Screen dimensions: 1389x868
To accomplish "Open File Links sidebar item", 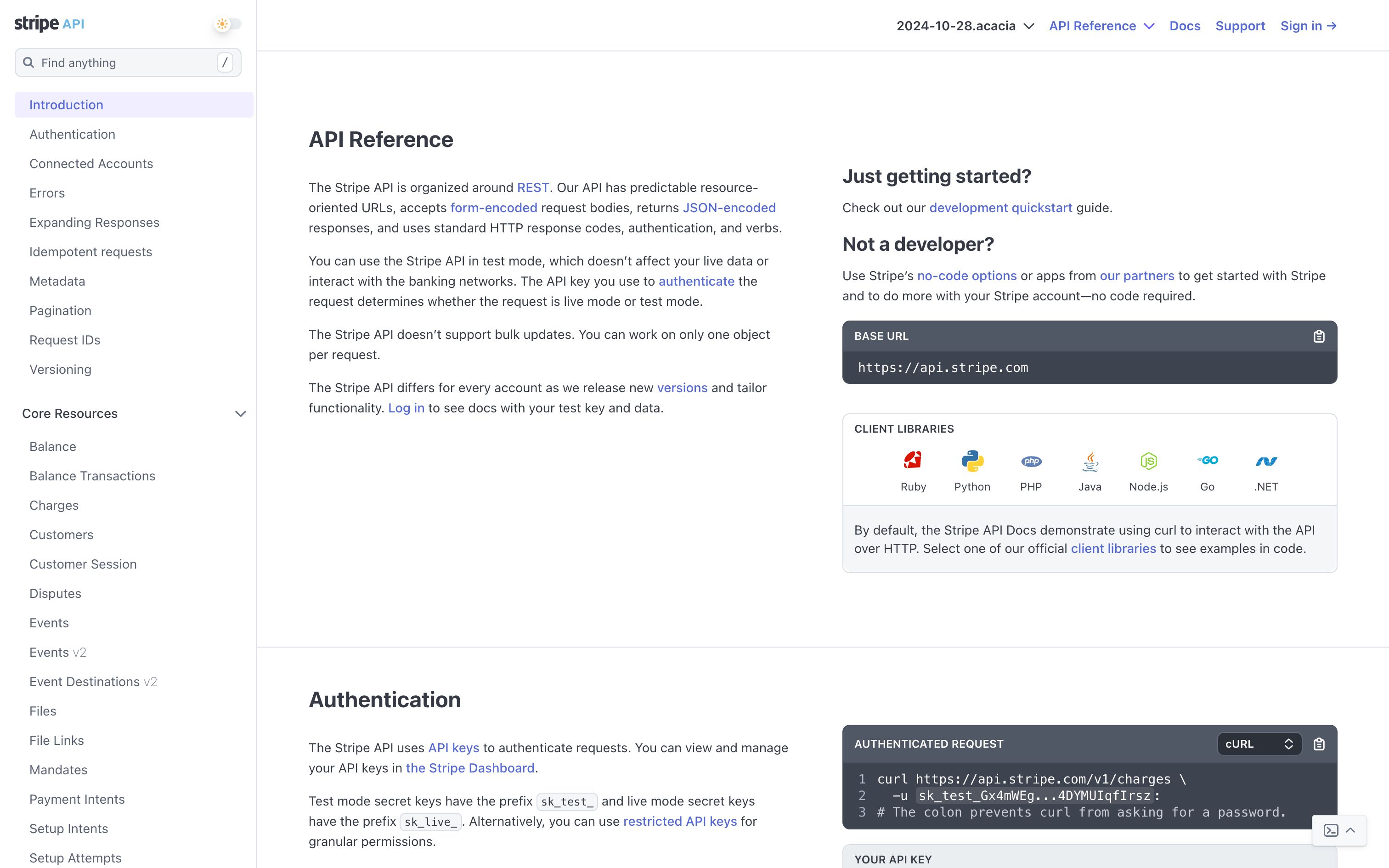I will (57, 740).
